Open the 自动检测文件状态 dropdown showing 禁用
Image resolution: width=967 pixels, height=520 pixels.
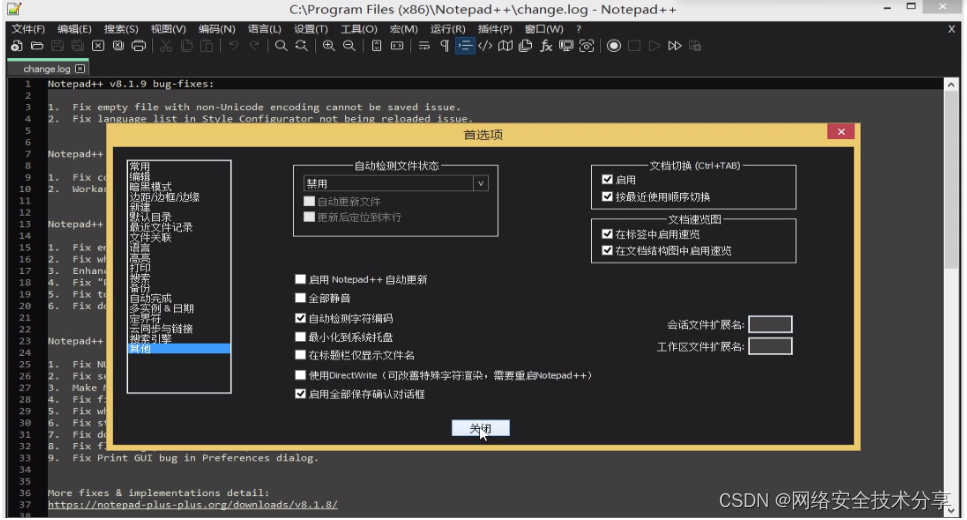click(x=396, y=183)
